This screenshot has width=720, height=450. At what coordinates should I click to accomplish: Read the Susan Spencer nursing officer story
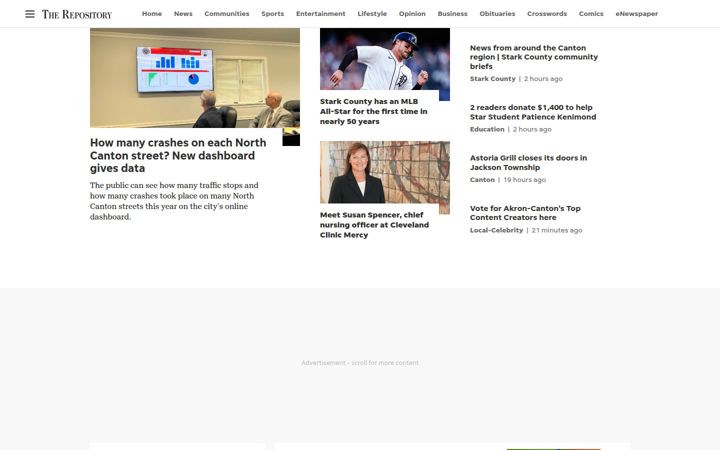coord(374,225)
